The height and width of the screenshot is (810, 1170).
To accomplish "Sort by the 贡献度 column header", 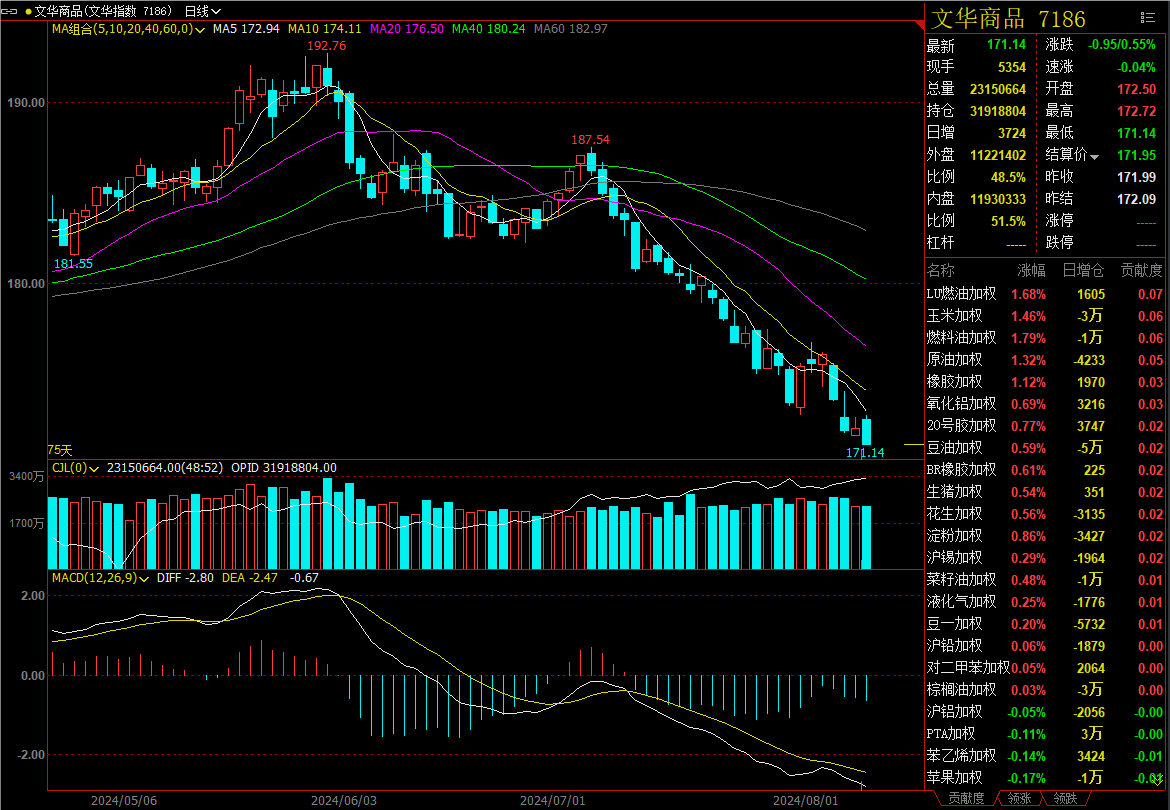I will tap(1141, 271).
